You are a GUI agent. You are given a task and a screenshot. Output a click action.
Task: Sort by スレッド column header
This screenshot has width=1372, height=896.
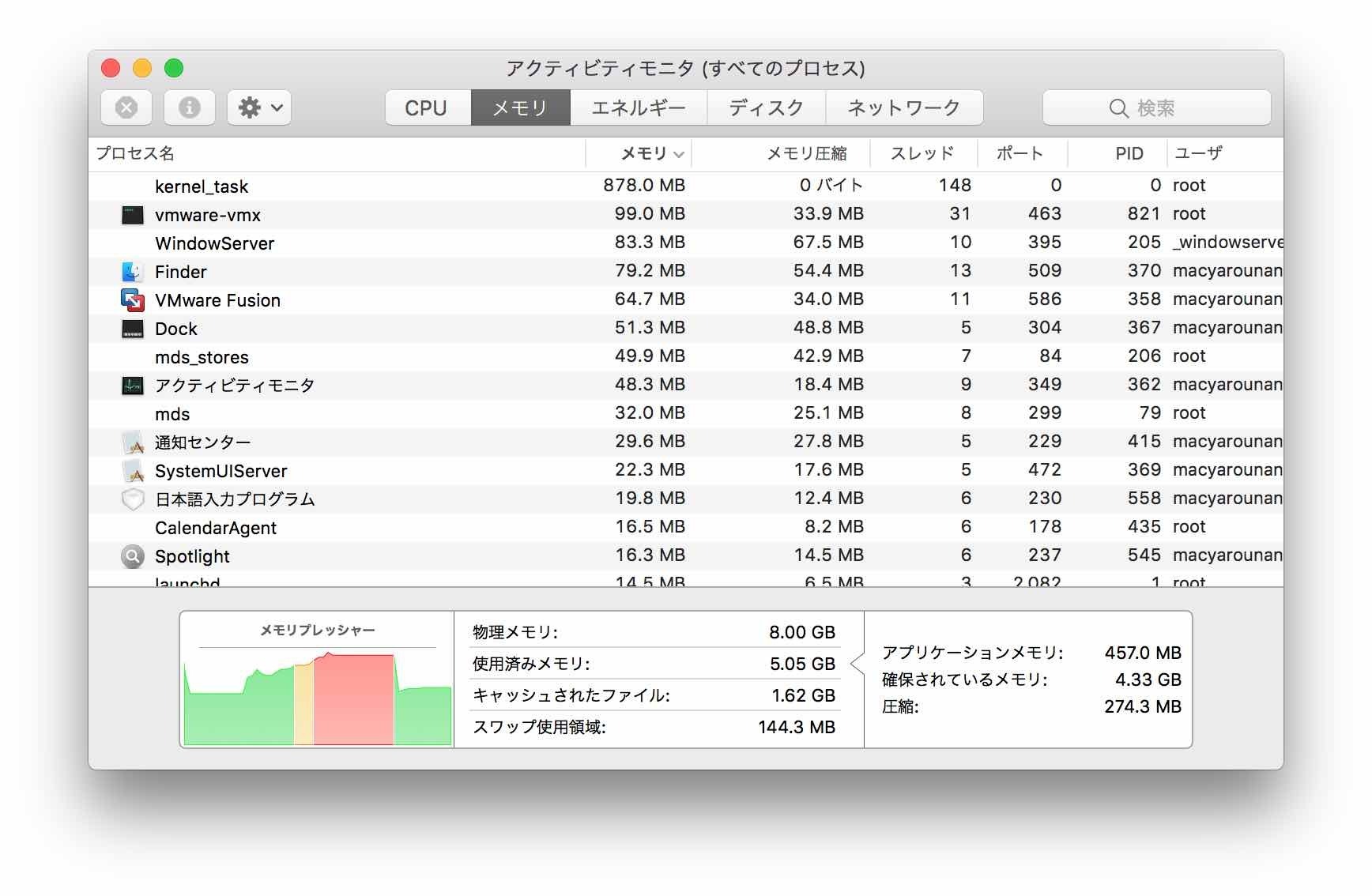[923, 153]
